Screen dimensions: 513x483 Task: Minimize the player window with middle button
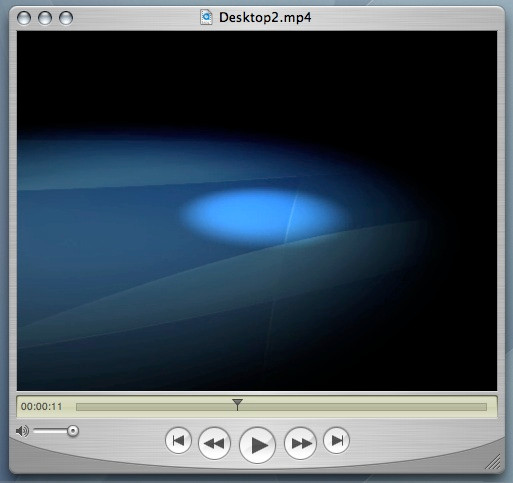point(45,18)
